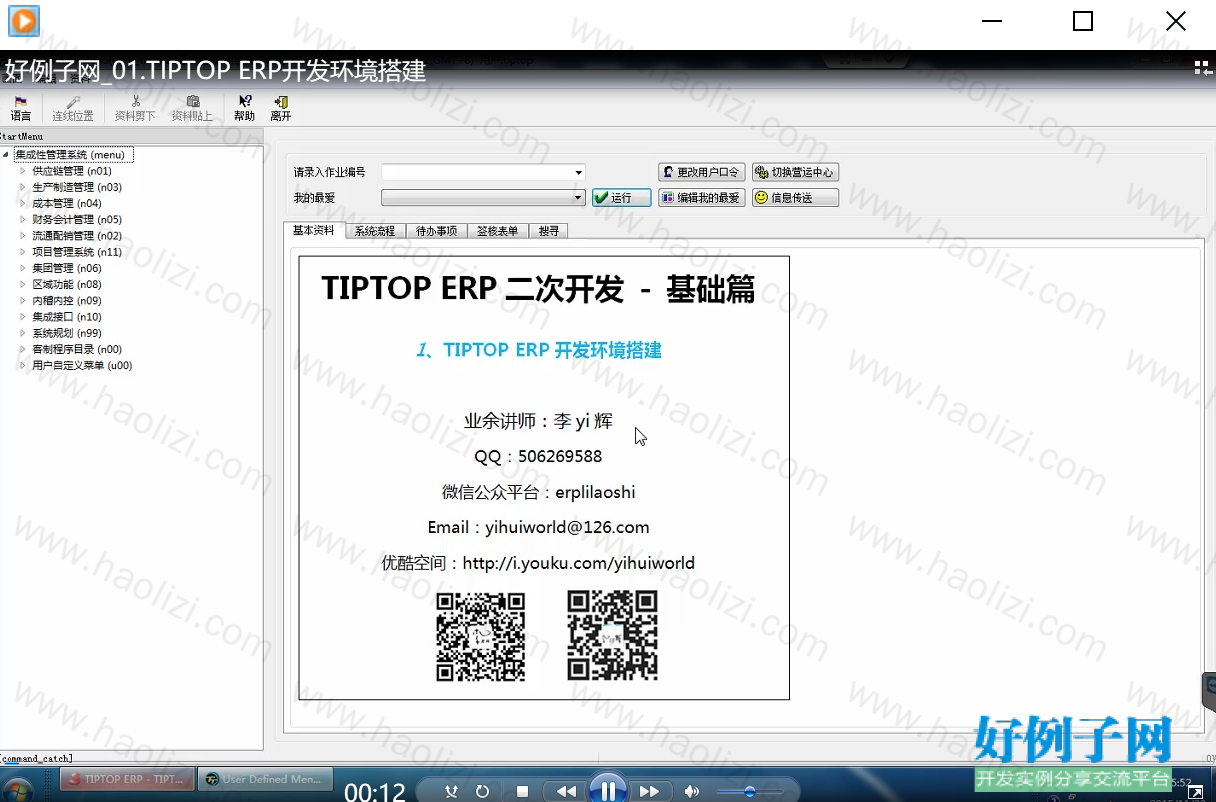Click the 离开 exit toolbar icon
This screenshot has height=802, width=1216.
(281, 108)
